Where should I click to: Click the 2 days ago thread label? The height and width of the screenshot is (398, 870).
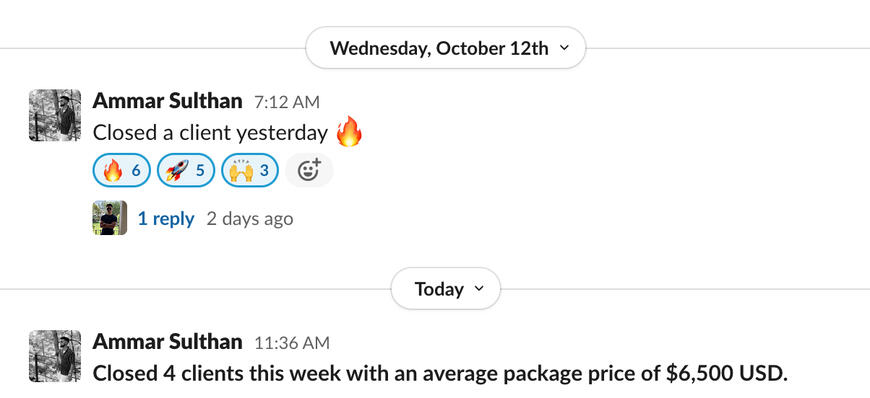click(250, 219)
